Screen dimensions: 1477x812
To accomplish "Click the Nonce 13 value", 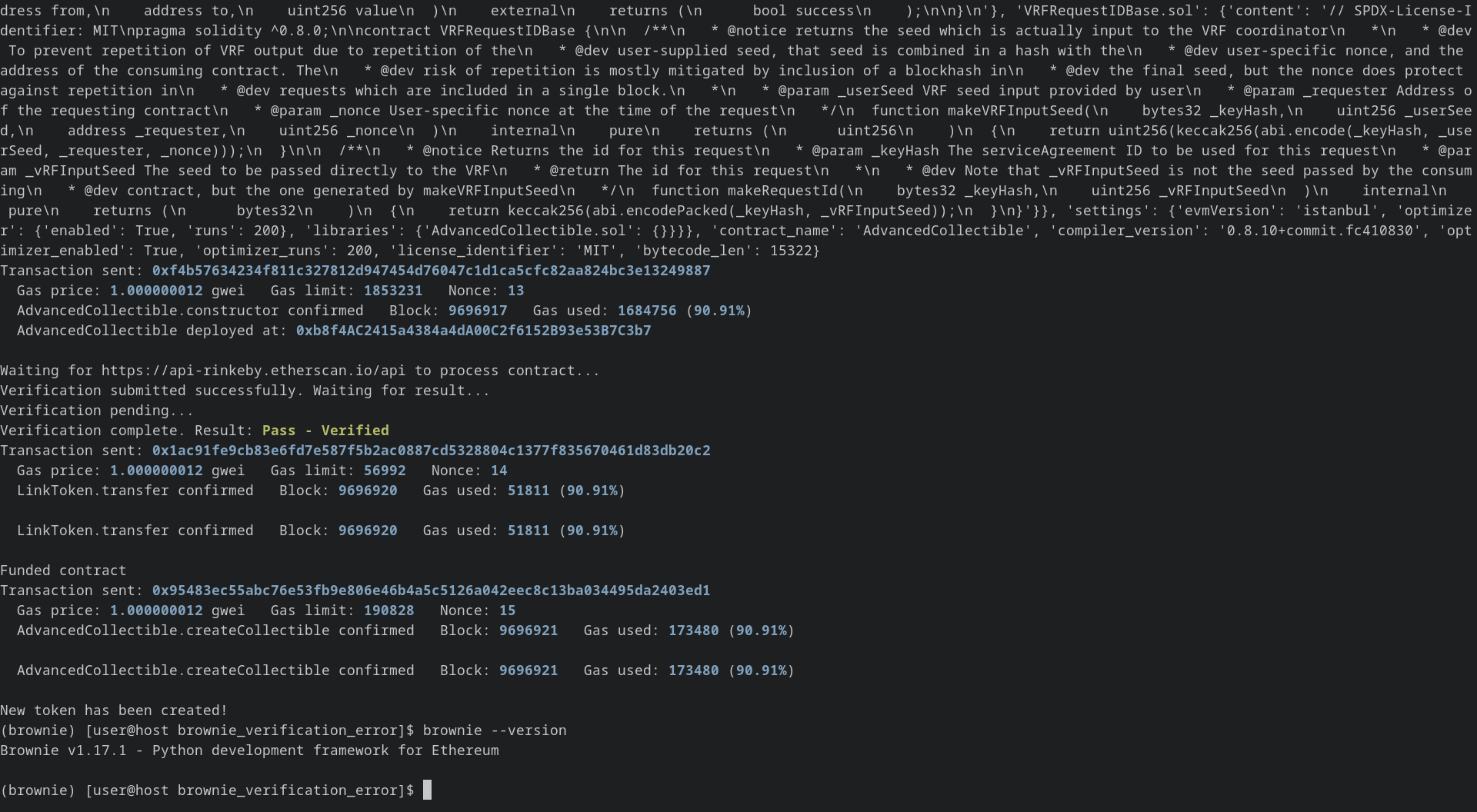I will 518,291.
